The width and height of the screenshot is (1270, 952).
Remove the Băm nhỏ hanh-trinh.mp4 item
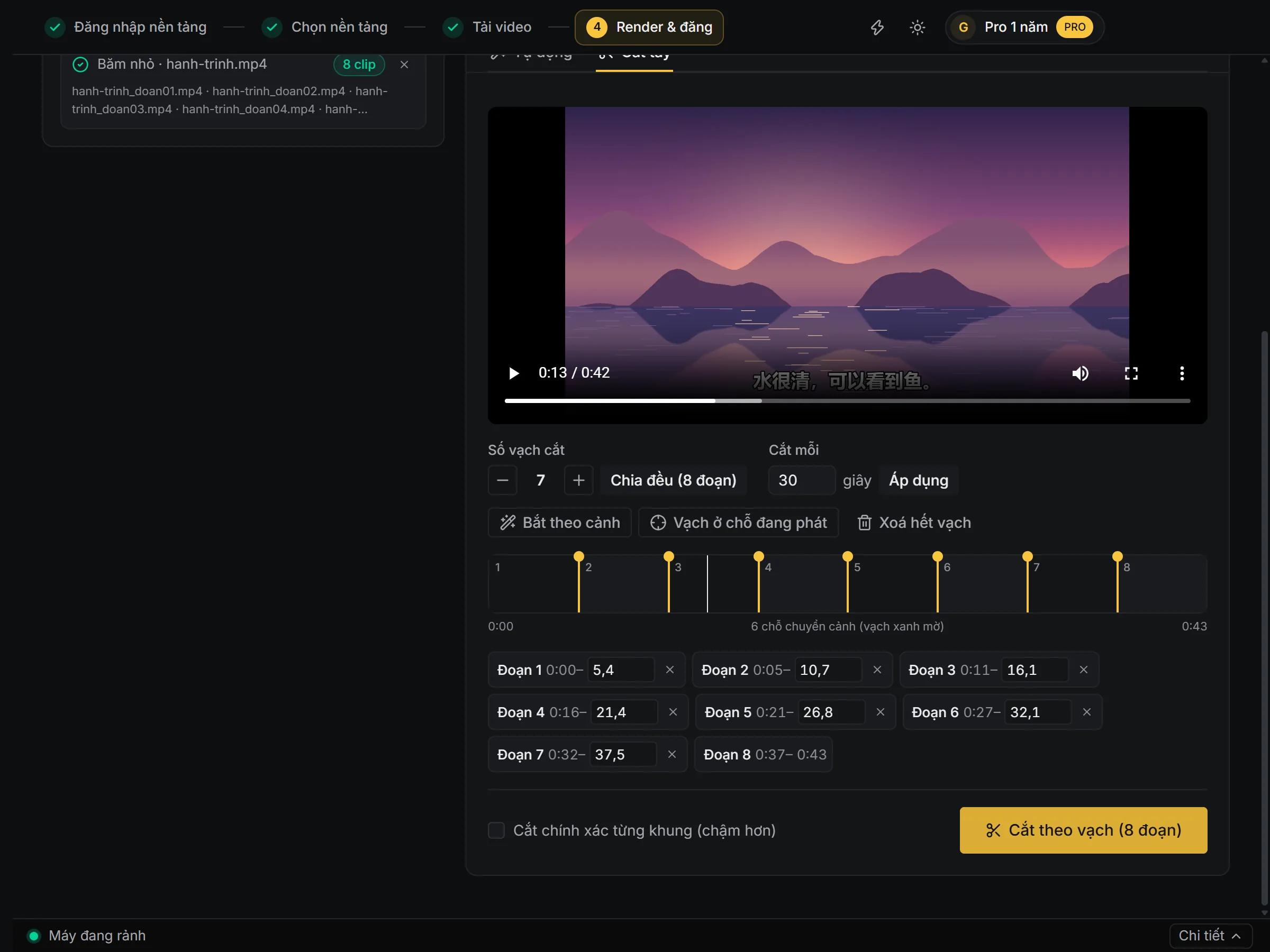(x=404, y=65)
